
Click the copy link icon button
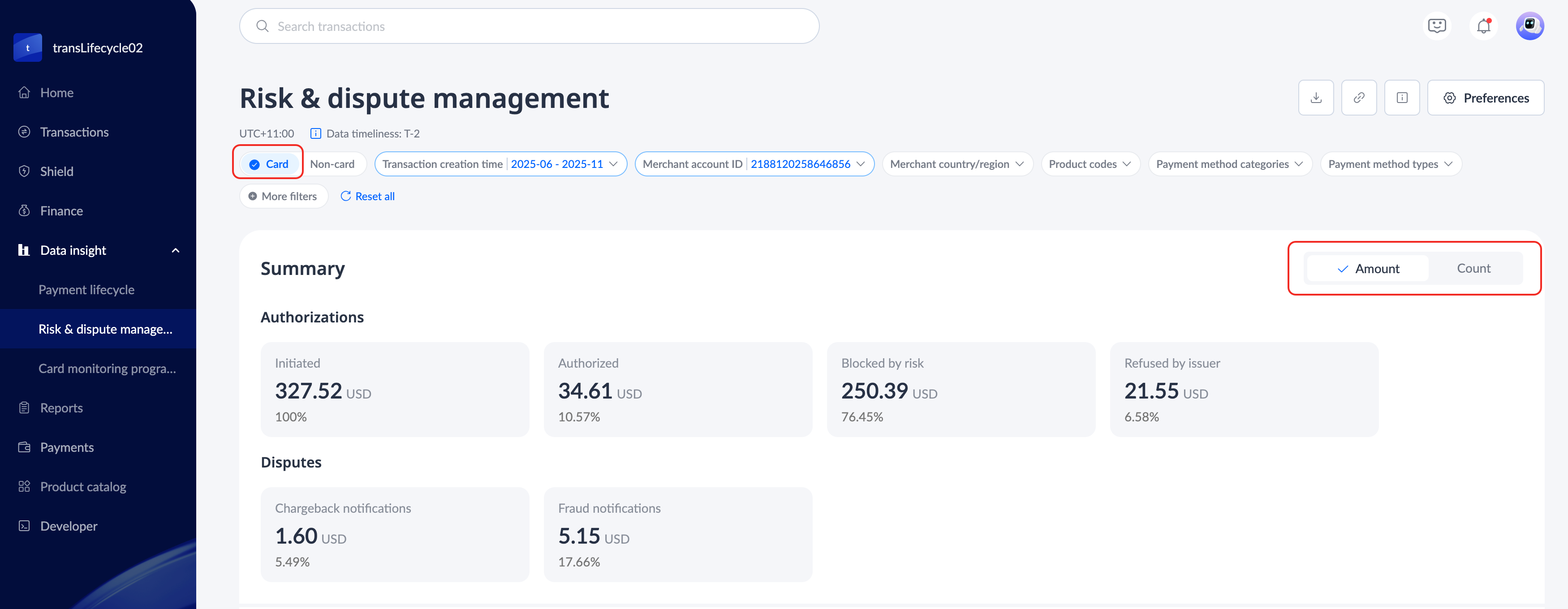[x=1359, y=98]
